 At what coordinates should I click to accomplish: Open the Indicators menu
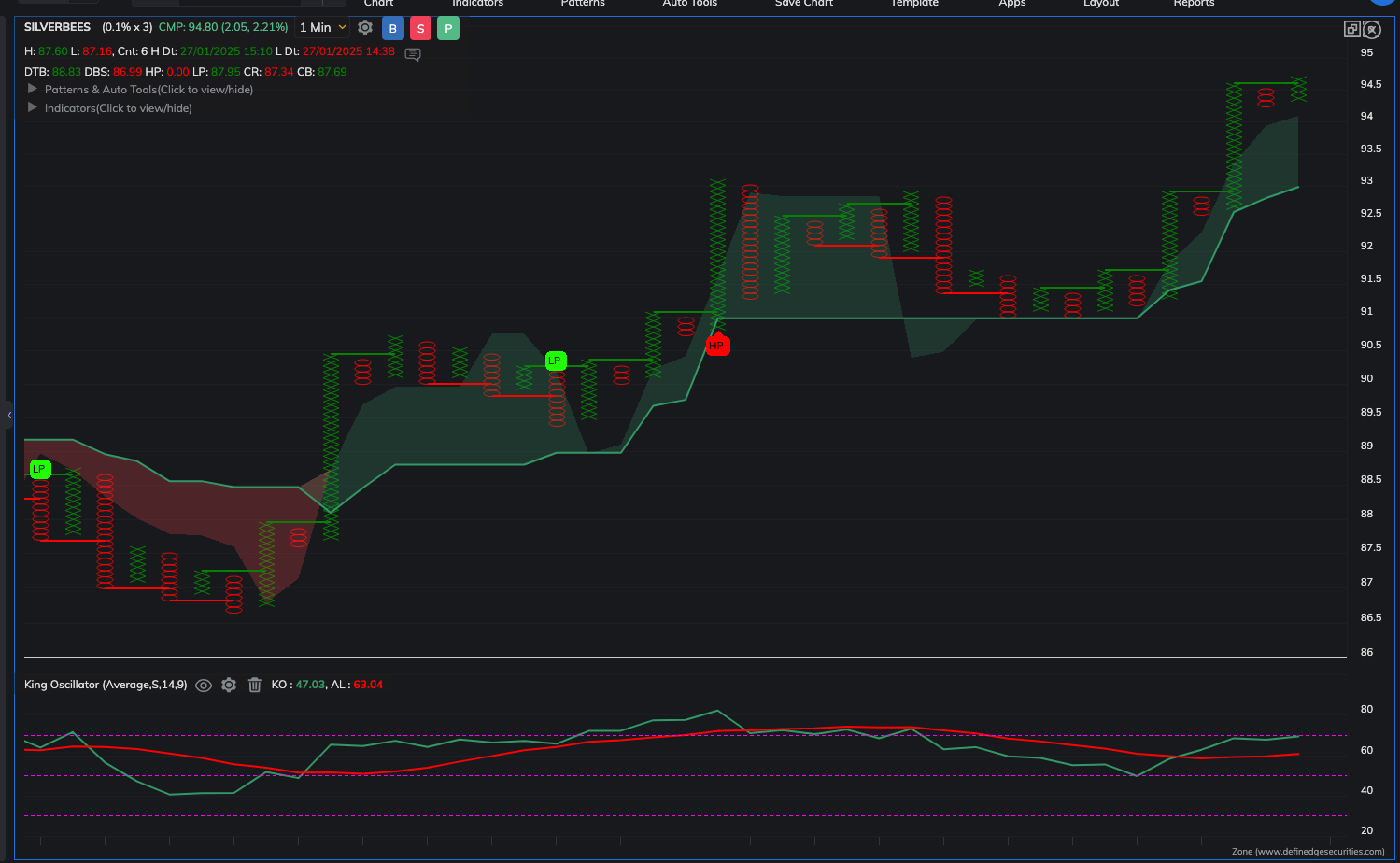tap(477, 4)
